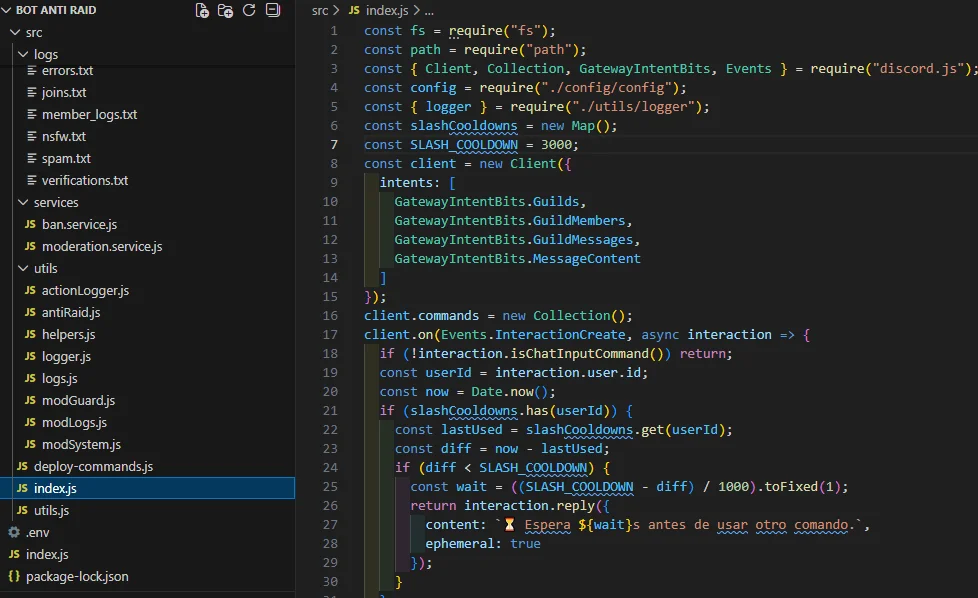Viewport: 978px width, 598px height.
Task: Click the line number 17 in the gutter
Action: click(x=331, y=334)
